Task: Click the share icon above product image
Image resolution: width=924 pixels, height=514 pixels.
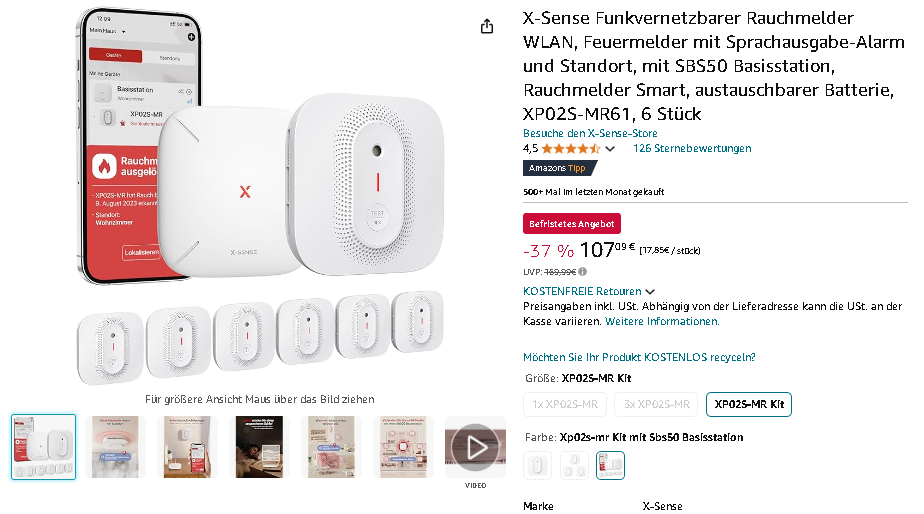Action: (487, 26)
